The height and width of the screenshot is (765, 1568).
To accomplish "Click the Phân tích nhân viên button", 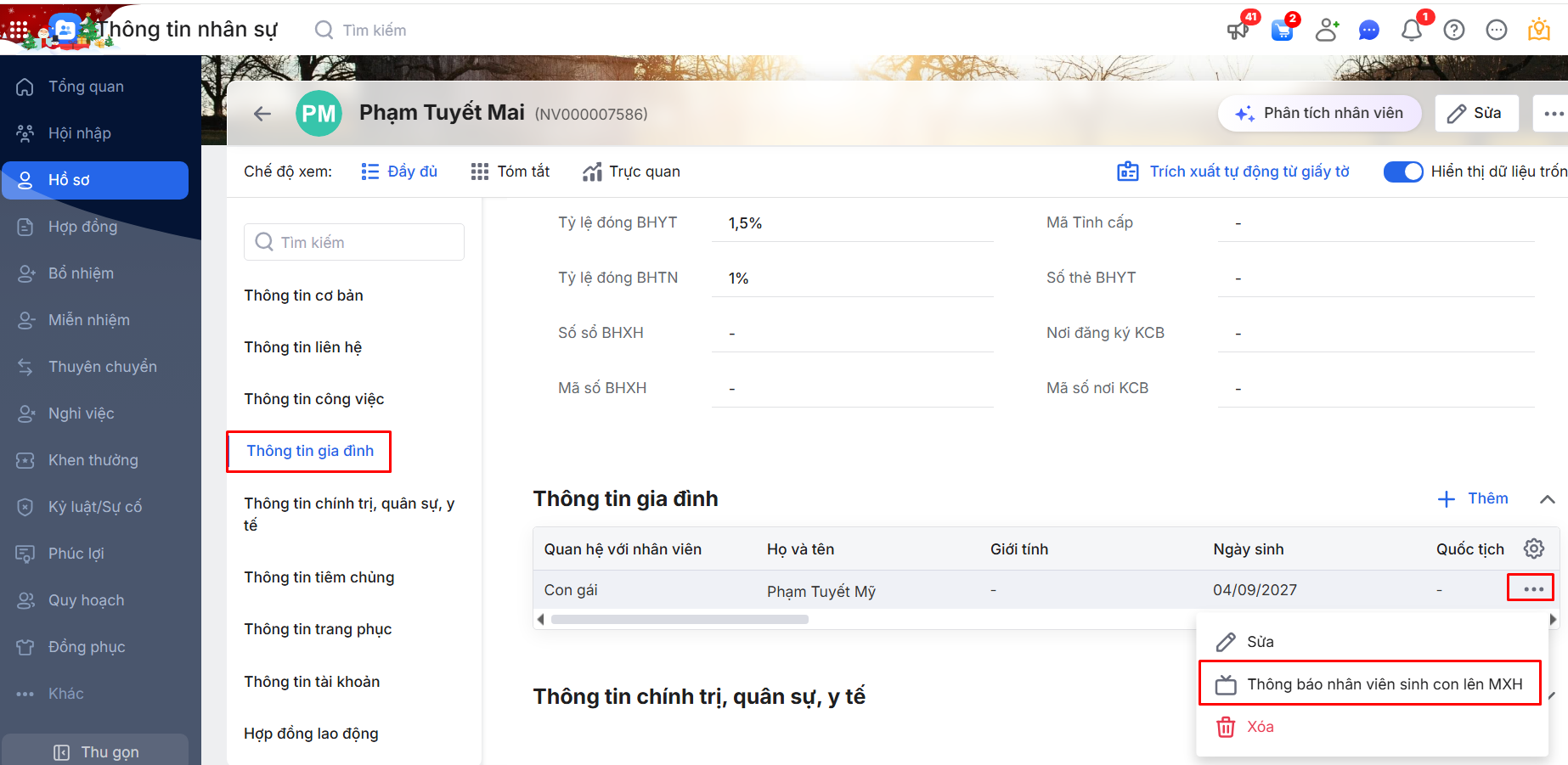I will 1319,114.
